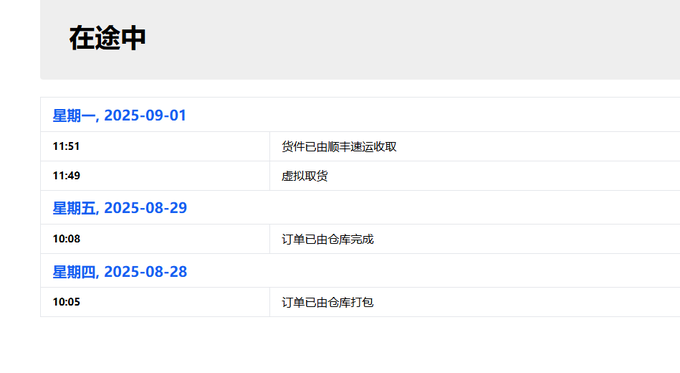Select the 虚拟取货 entry
The width and height of the screenshot is (680, 373).
304,176
